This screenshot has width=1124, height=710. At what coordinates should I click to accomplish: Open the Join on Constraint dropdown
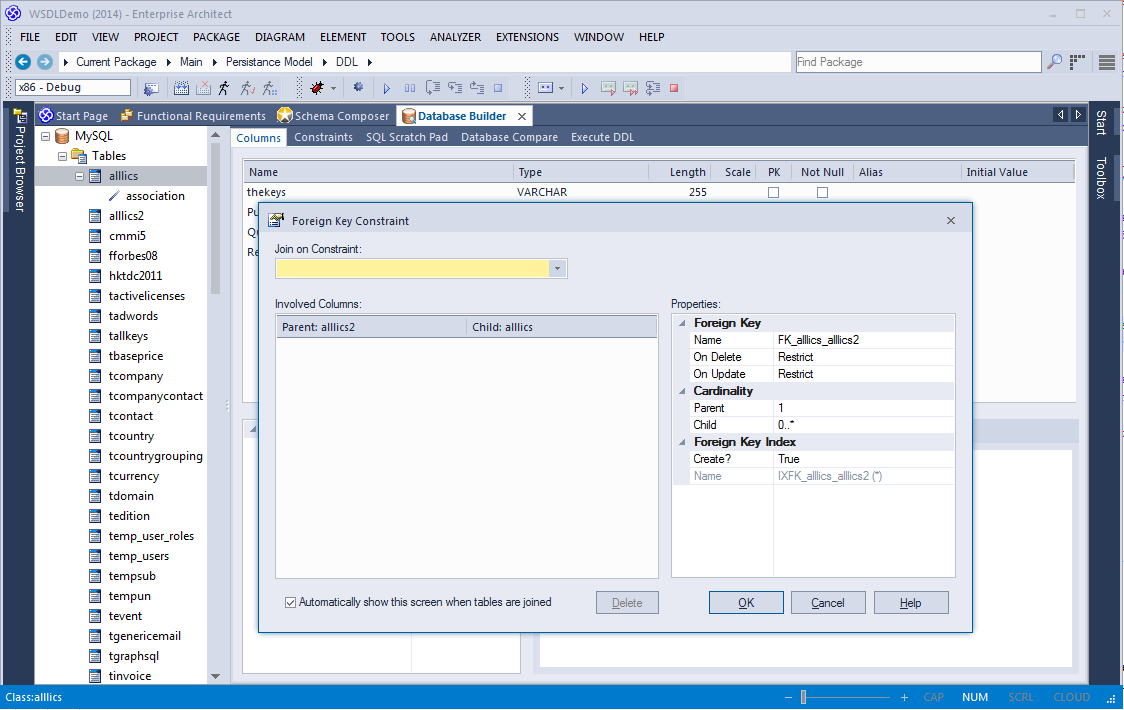(x=558, y=268)
